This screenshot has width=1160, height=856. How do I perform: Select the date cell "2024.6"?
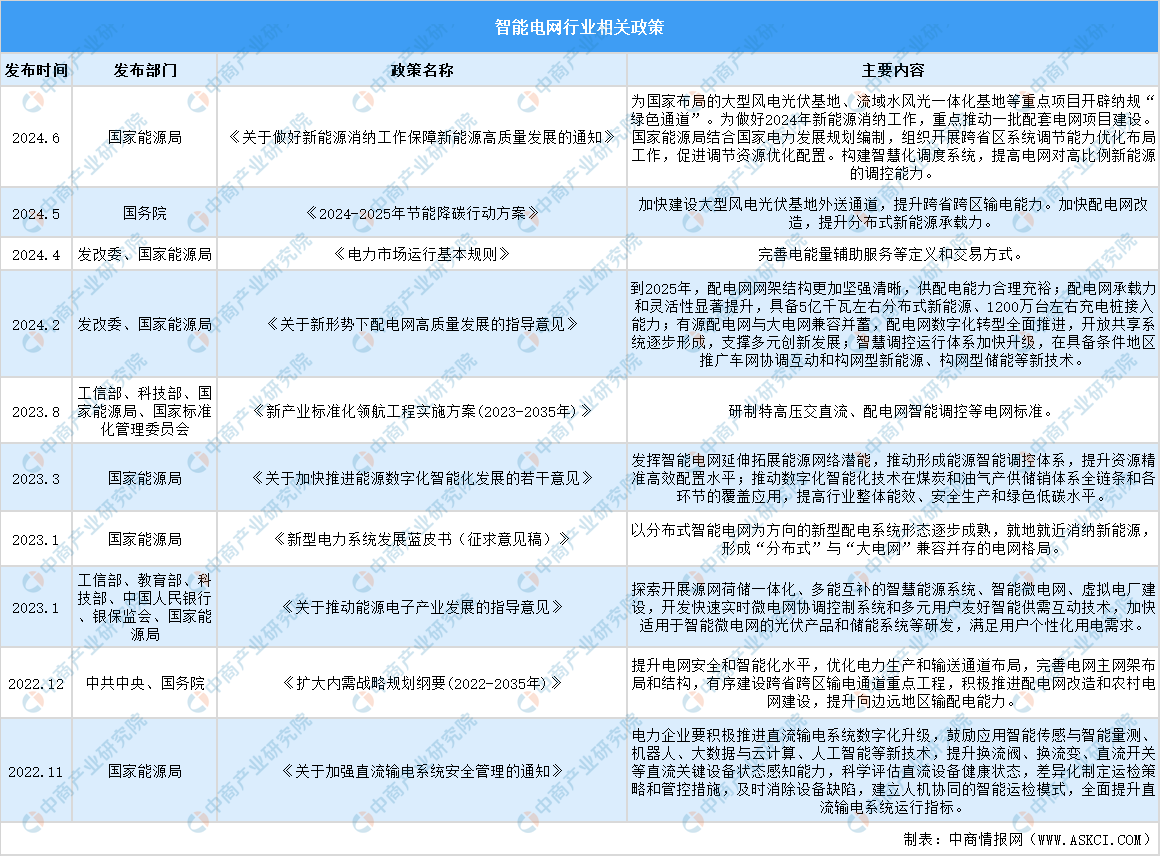coord(36,138)
